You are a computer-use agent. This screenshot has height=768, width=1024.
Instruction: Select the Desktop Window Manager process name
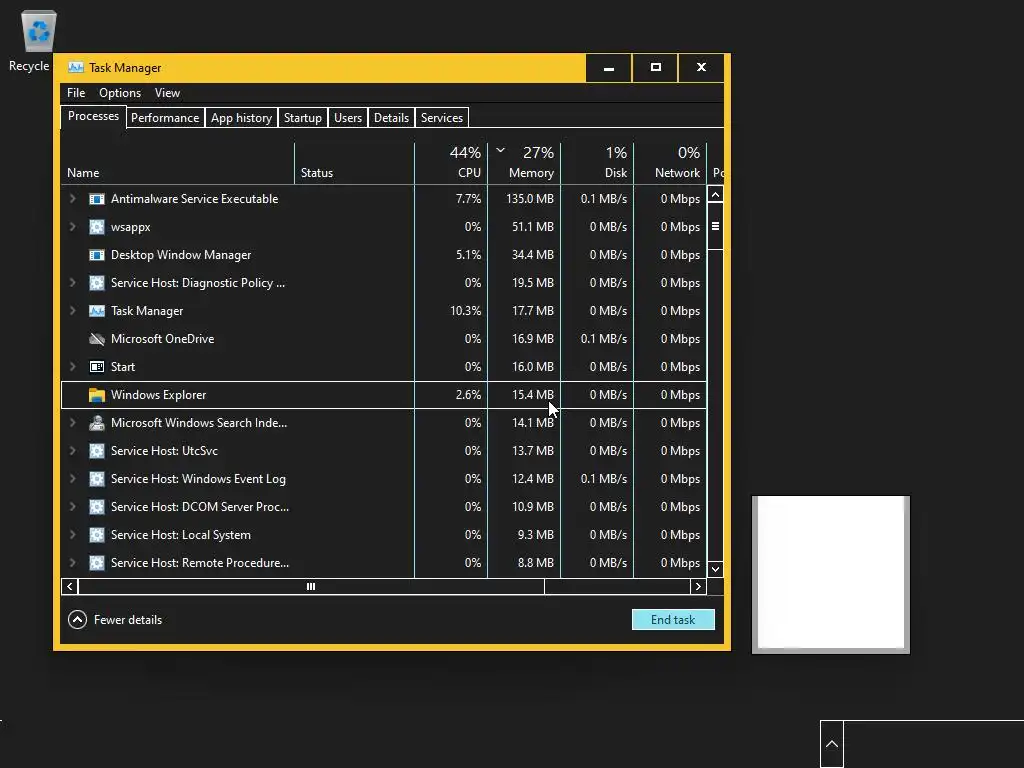tap(181, 255)
